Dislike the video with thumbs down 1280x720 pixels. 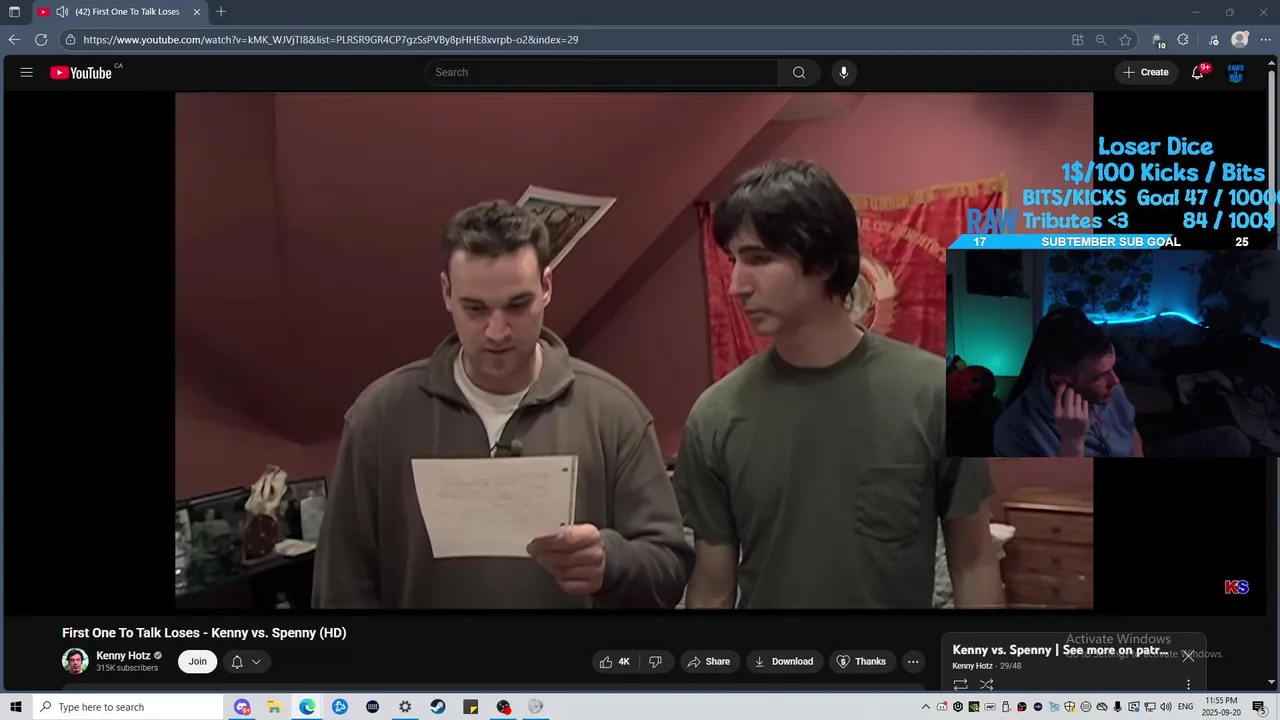(656, 661)
